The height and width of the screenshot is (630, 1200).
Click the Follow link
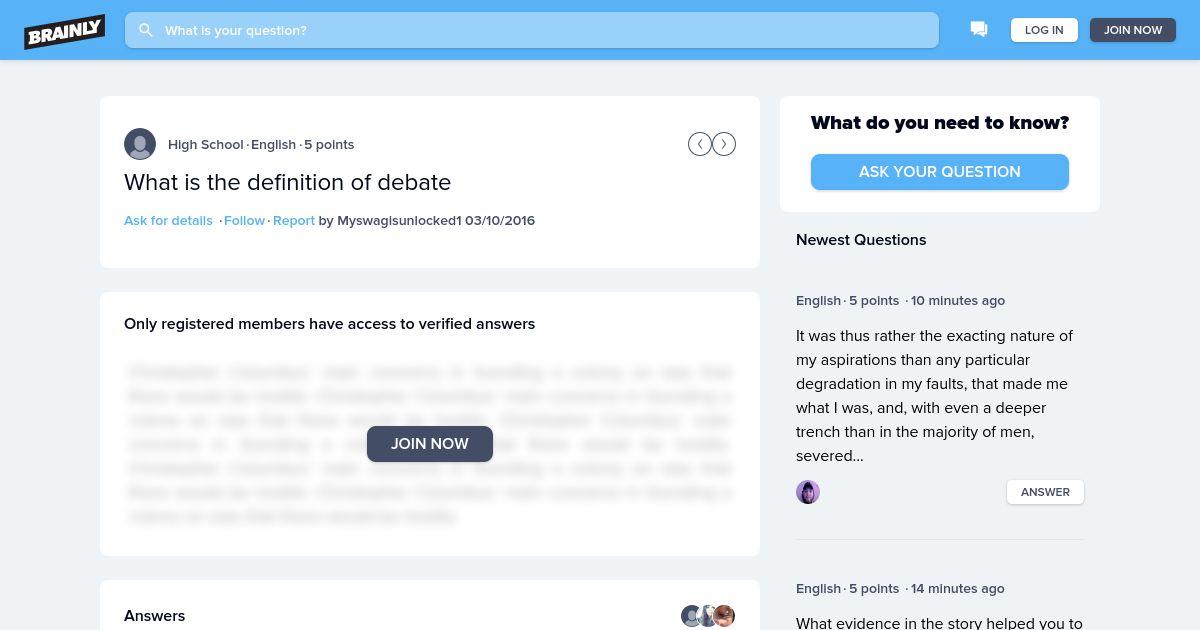244,220
